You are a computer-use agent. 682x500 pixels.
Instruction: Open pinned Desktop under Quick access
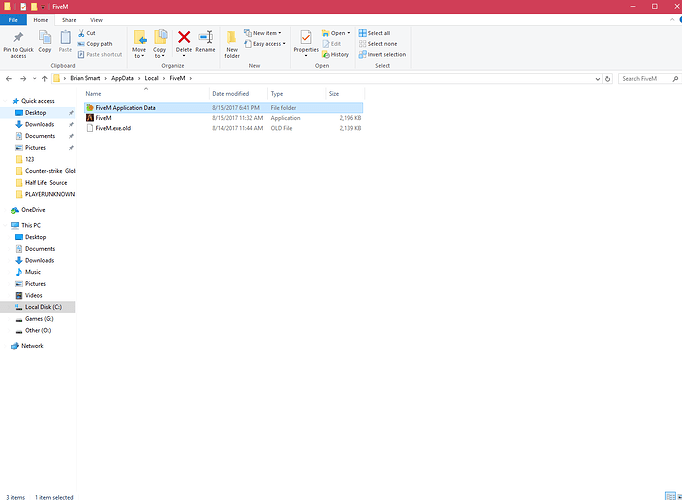(x=35, y=113)
